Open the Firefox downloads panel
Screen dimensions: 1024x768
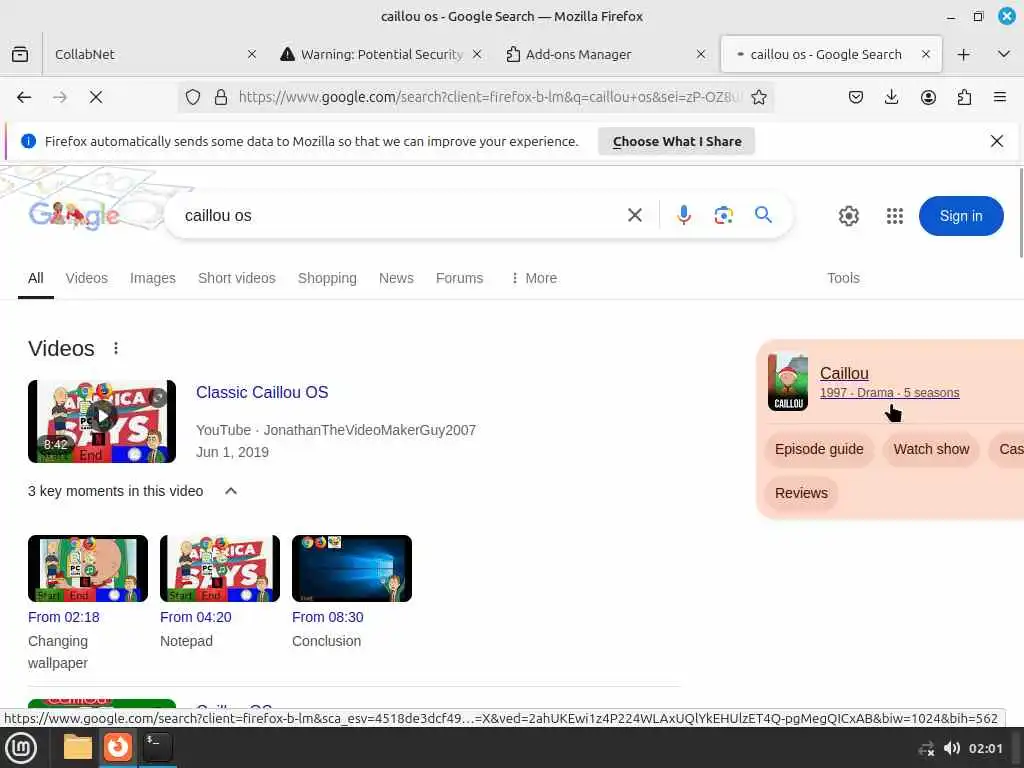pyautogui.click(x=891, y=97)
